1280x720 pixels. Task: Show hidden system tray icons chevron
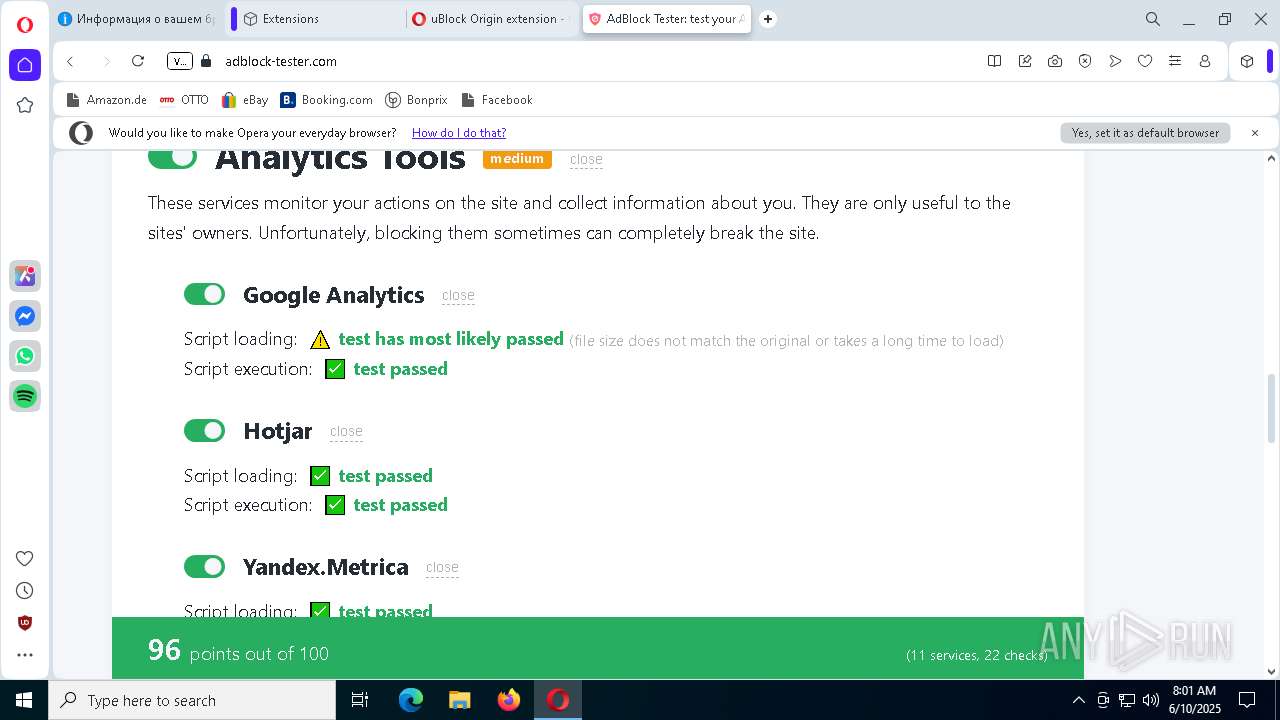(1078, 700)
